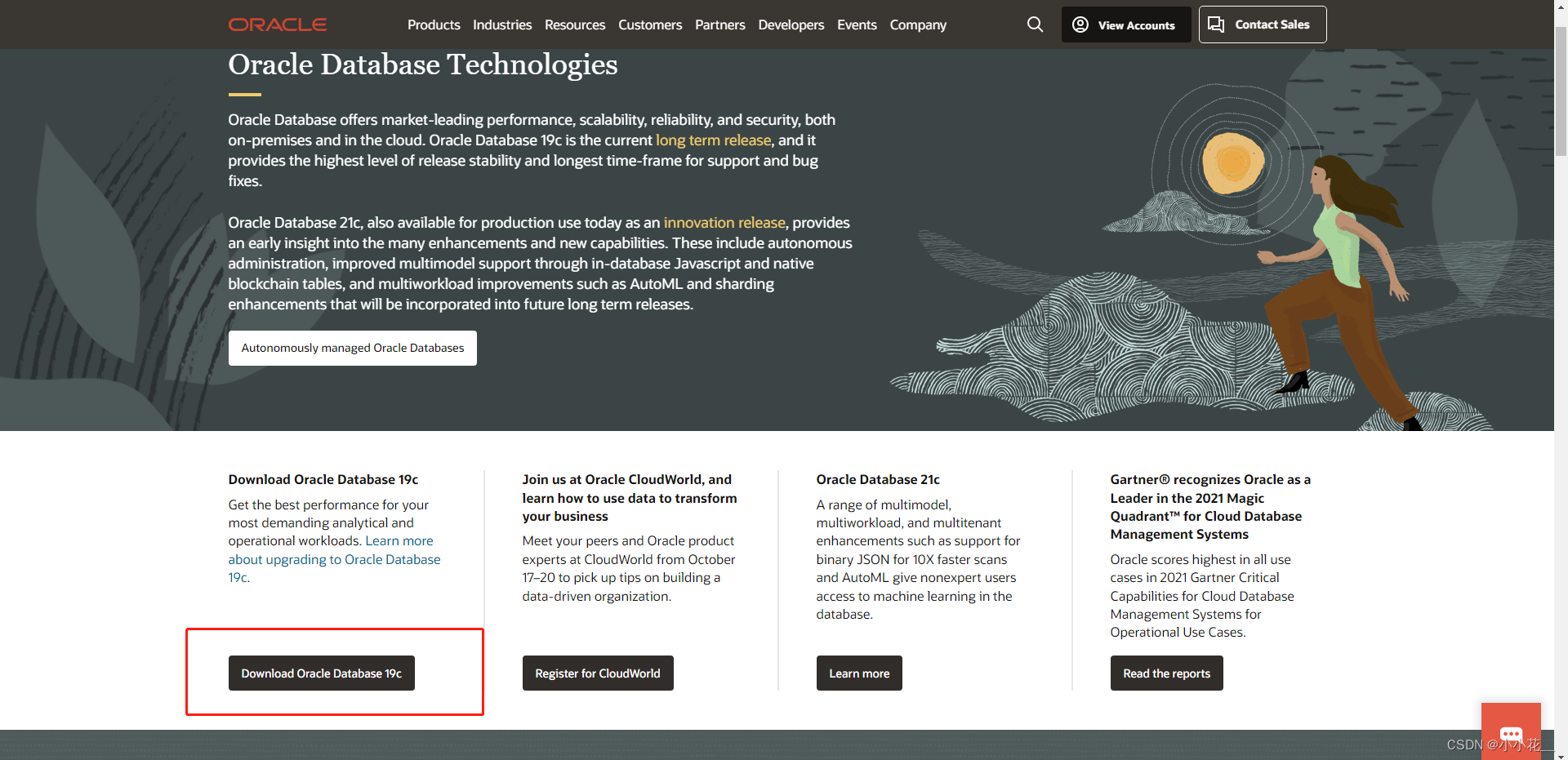This screenshot has height=760, width=1568.
Task: Open 'Learn more about upgrading' link
Action: click(334, 559)
